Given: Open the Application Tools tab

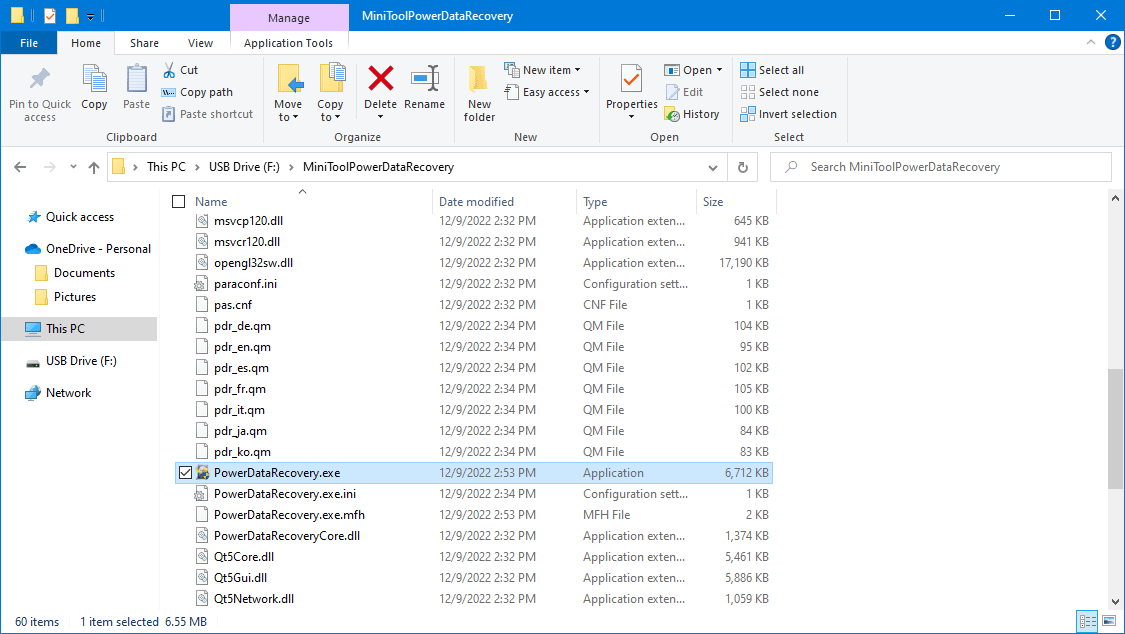Looking at the screenshot, I should [288, 43].
